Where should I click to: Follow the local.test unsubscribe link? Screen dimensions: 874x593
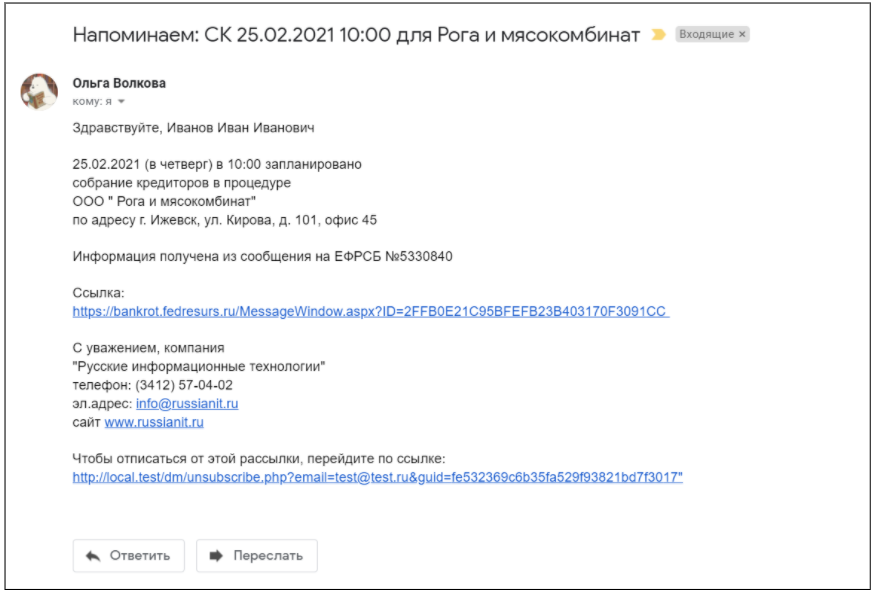pos(377,477)
